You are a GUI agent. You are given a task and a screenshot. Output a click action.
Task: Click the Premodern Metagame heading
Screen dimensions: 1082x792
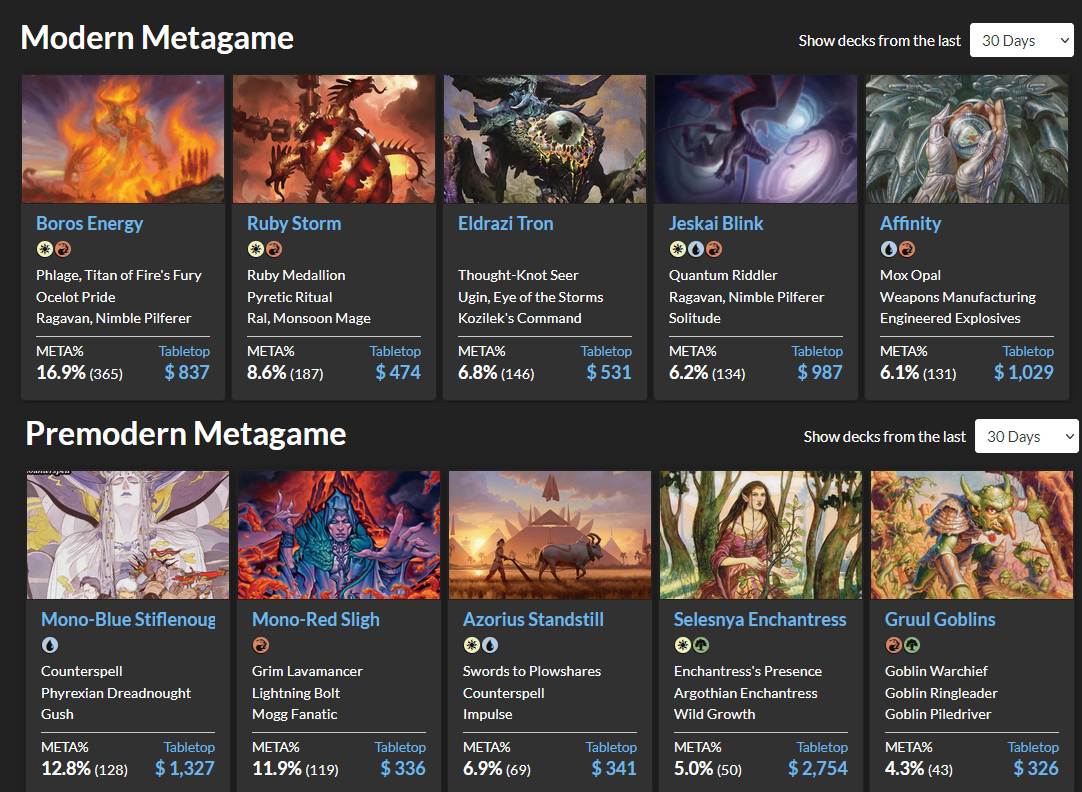(x=186, y=434)
